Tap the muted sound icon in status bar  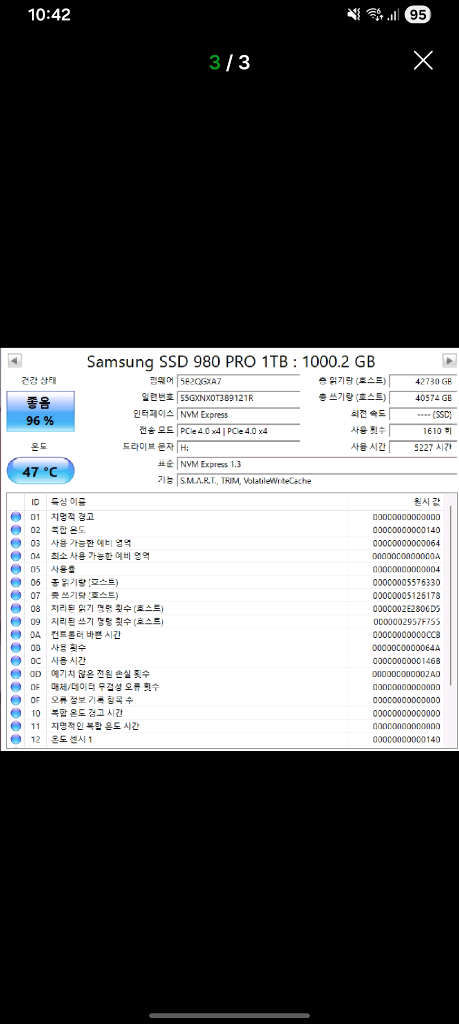point(353,14)
